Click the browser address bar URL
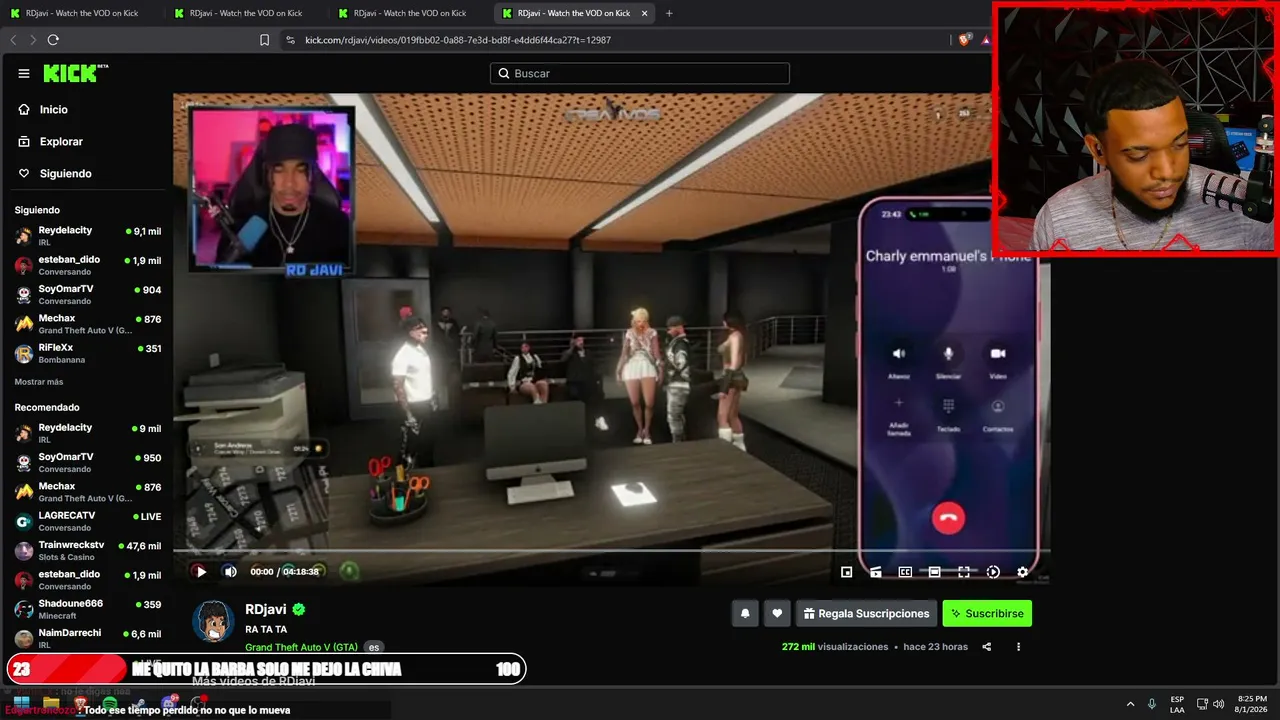This screenshot has height=720, width=1280. click(458, 40)
